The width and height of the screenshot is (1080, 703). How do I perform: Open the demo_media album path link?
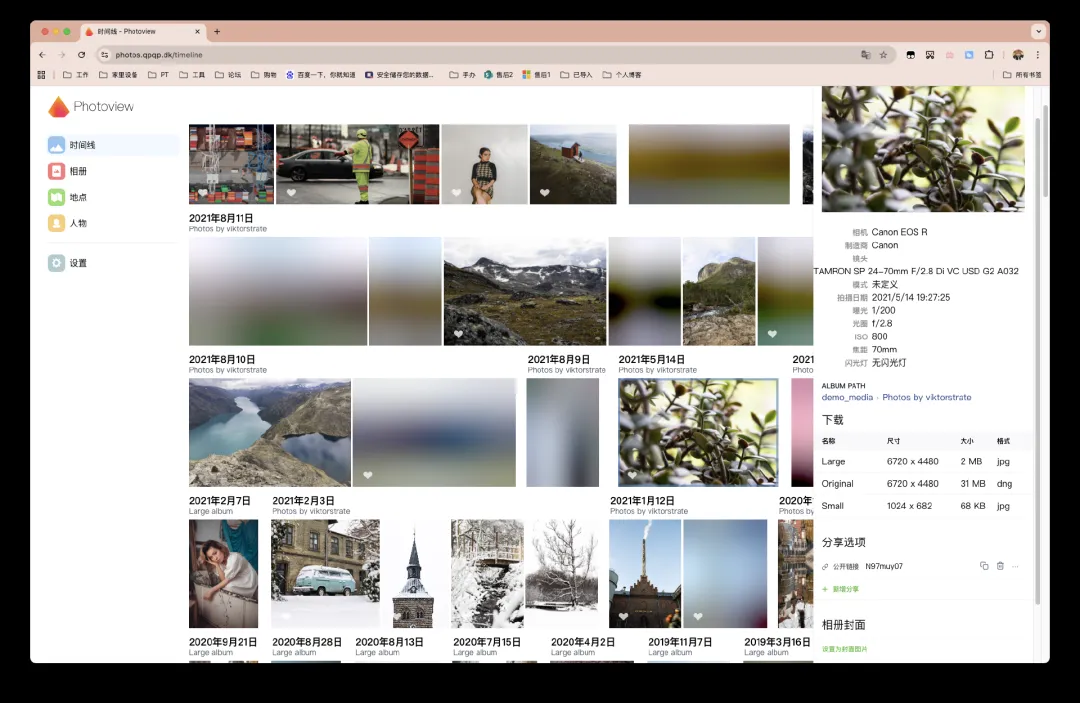pos(847,397)
